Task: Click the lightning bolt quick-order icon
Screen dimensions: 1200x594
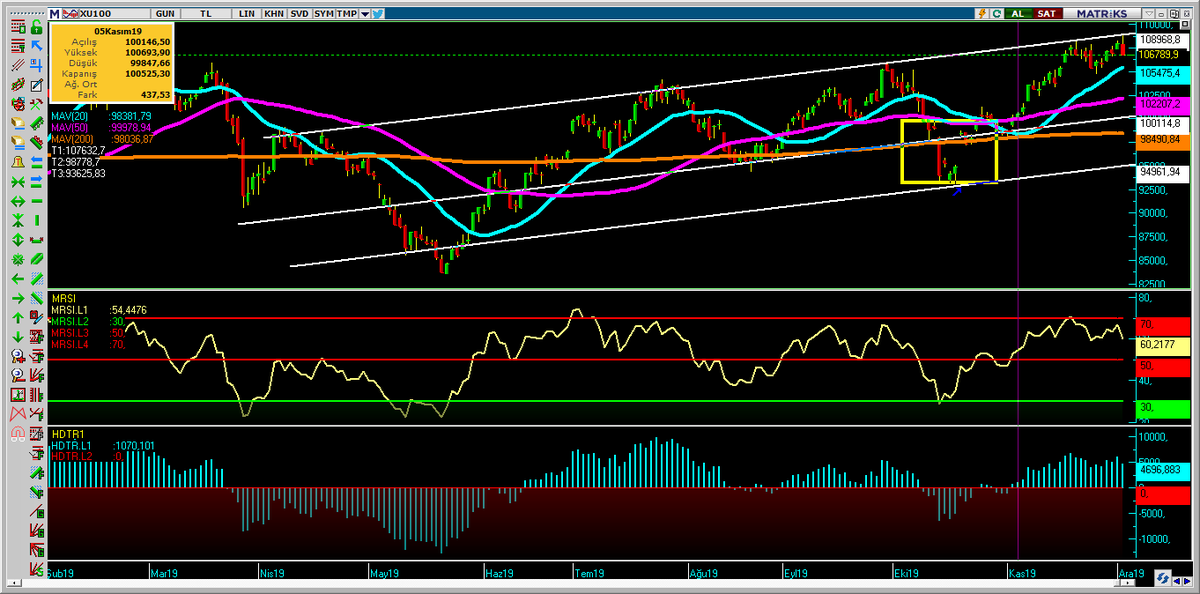Action: [x=982, y=14]
